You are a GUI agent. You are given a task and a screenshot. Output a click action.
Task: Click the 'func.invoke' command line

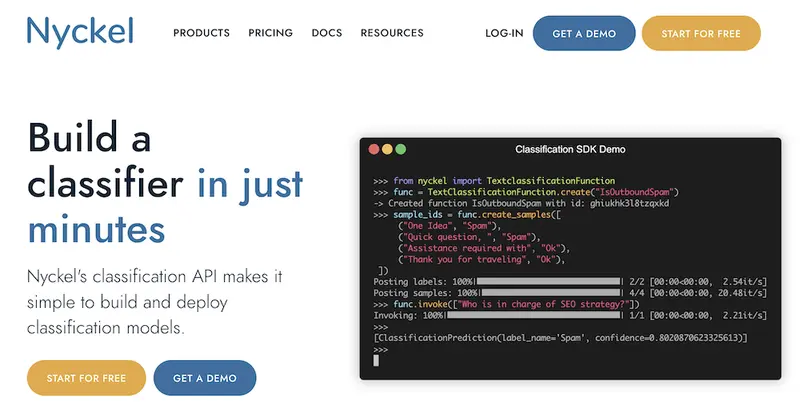click(506, 304)
